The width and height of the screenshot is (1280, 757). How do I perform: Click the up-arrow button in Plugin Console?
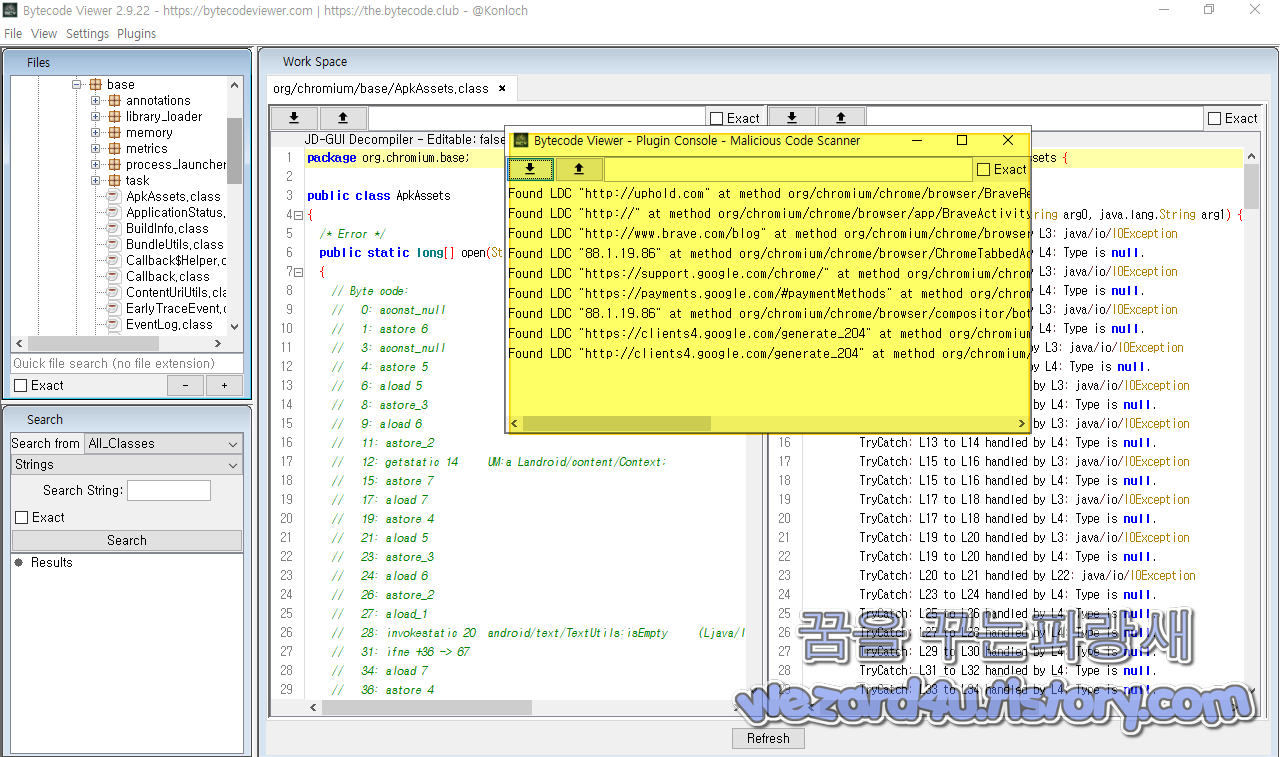click(579, 169)
